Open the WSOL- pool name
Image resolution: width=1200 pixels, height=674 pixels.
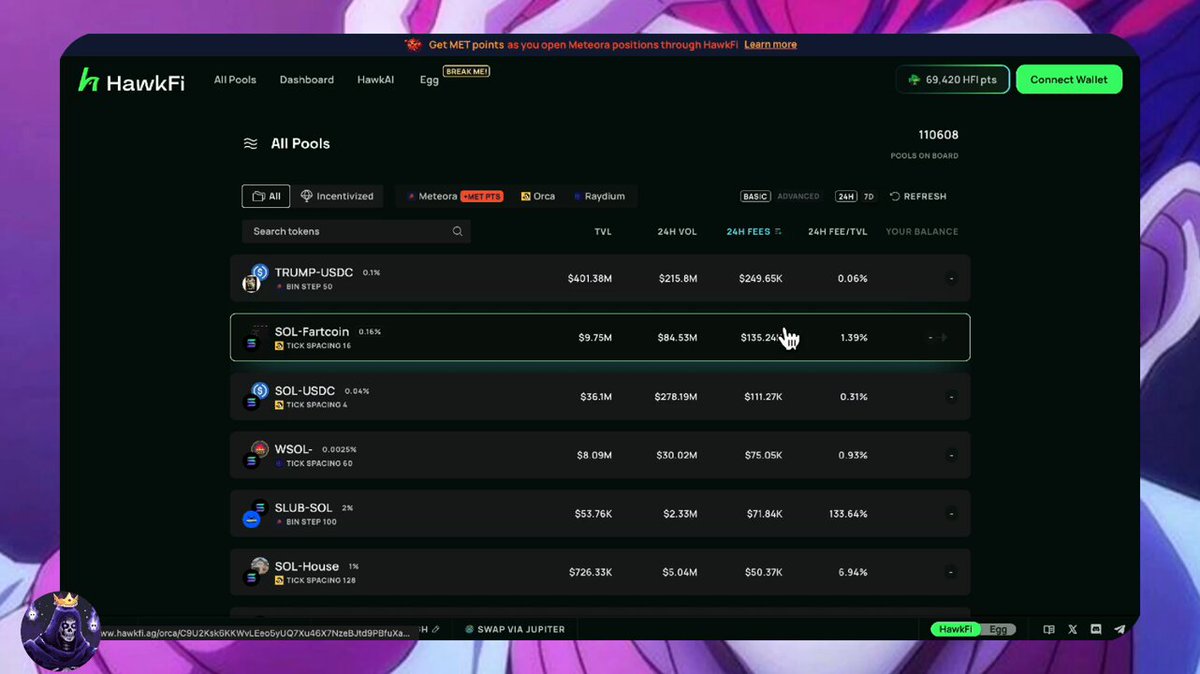click(x=294, y=449)
